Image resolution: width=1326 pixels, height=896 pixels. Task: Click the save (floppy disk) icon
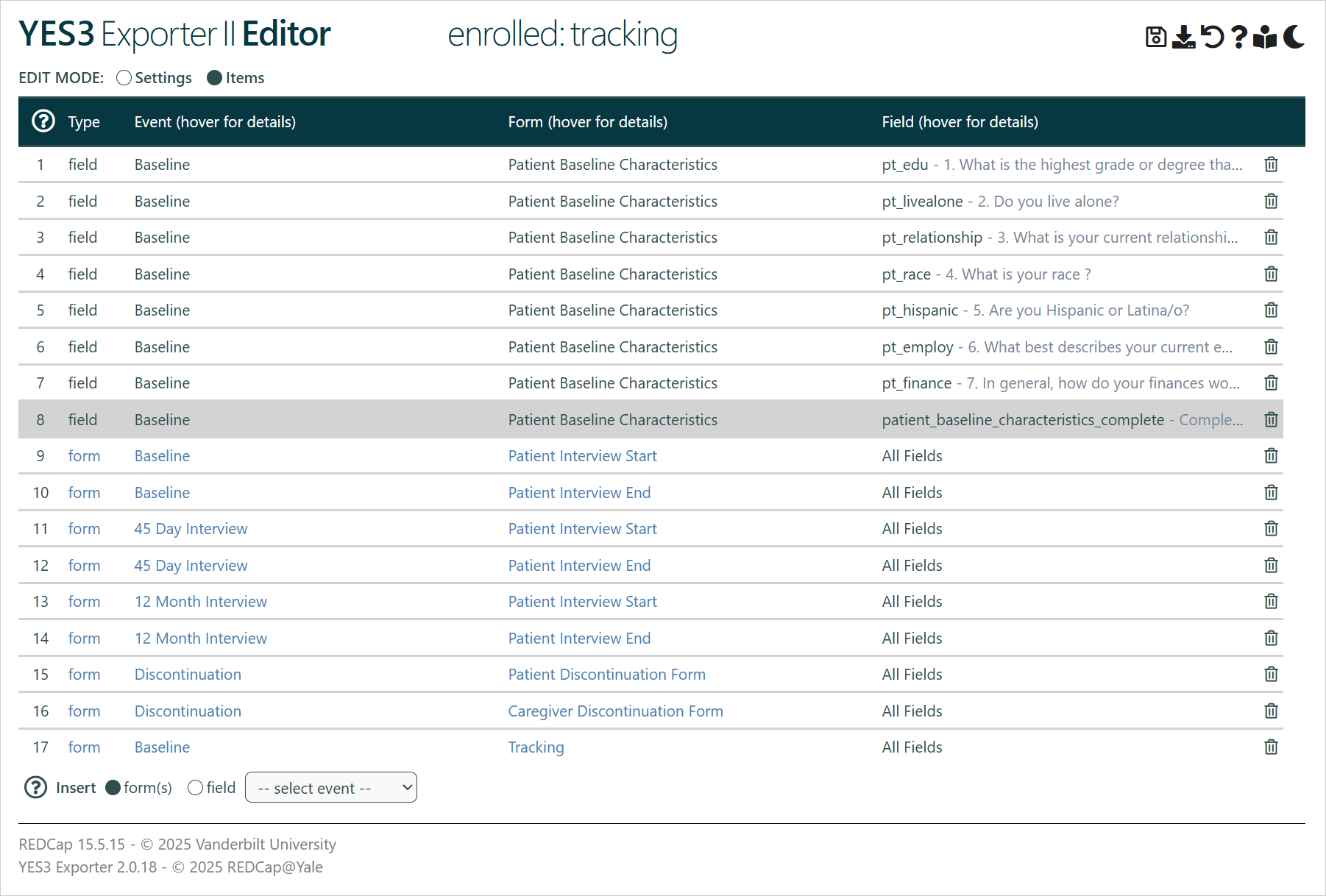pyautogui.click(x=1155, y=37)
